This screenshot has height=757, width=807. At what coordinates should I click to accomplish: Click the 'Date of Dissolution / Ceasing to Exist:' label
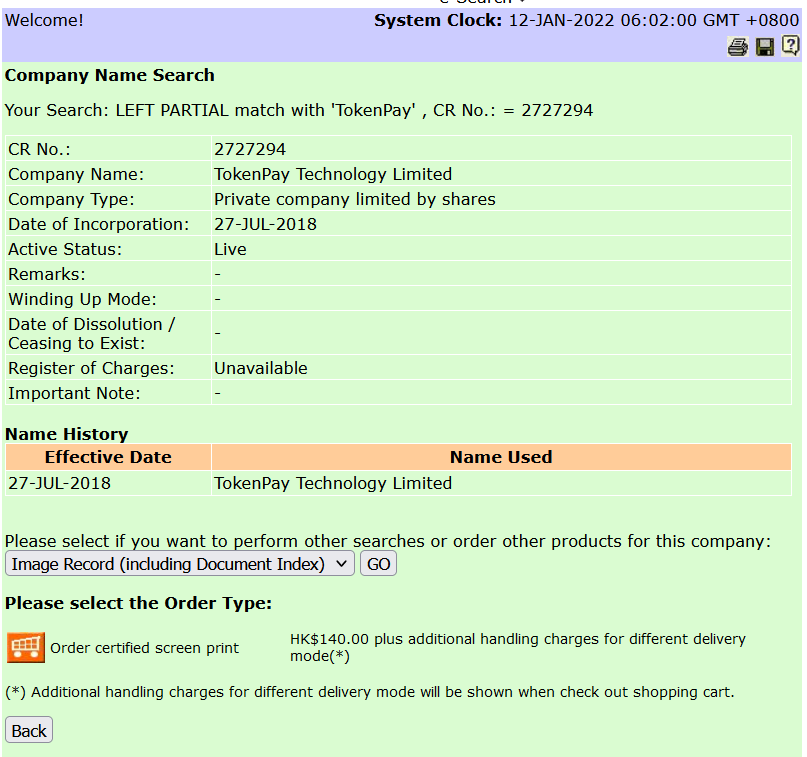pos(92,333)
